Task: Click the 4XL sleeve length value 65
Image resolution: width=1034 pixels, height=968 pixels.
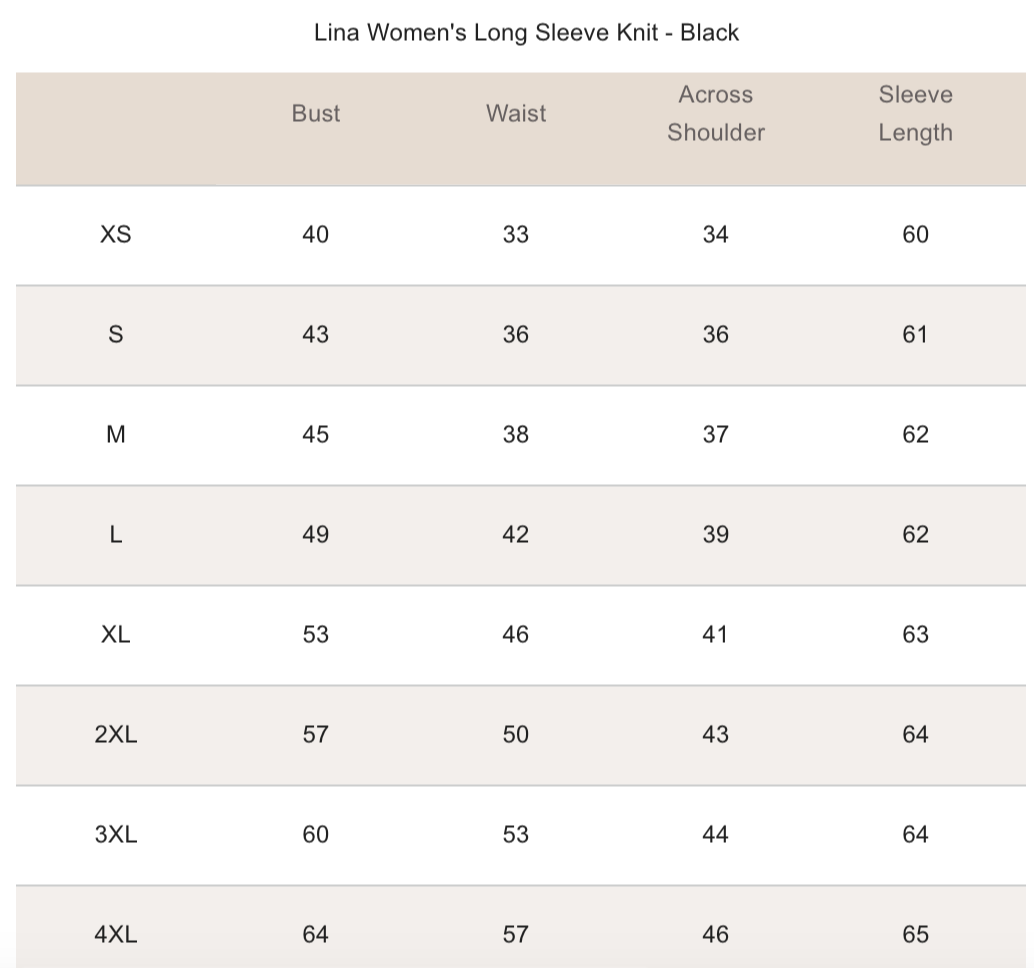Action: click(x=915, y=934)
